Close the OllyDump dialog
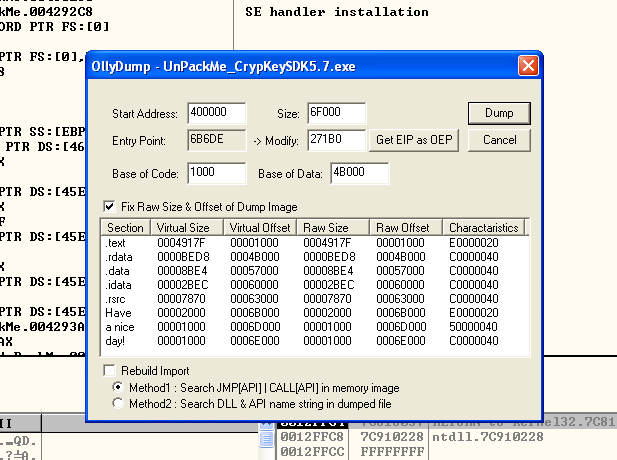 pyautogui.click(x=528, y=66)
